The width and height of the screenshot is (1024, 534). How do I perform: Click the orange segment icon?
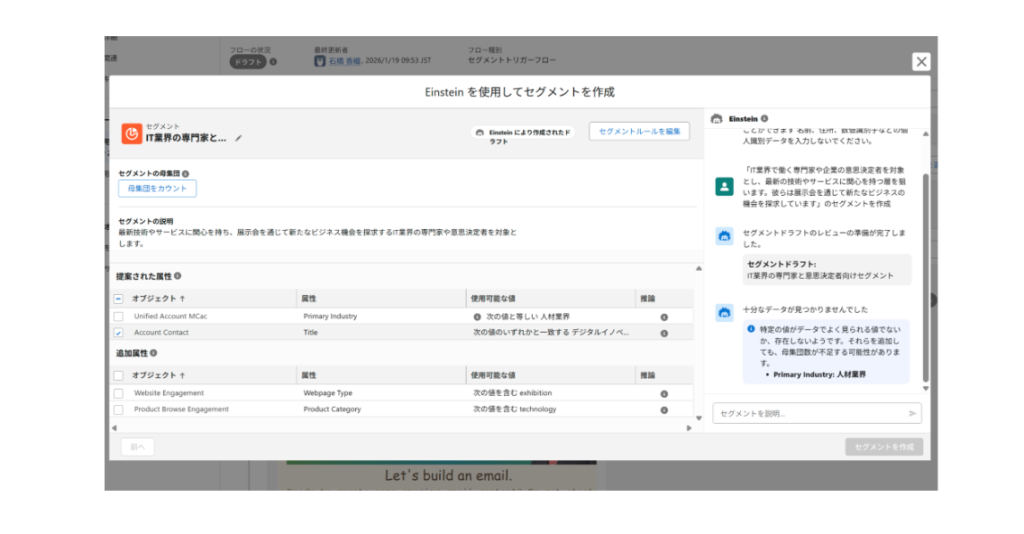[x=131, y=133]
